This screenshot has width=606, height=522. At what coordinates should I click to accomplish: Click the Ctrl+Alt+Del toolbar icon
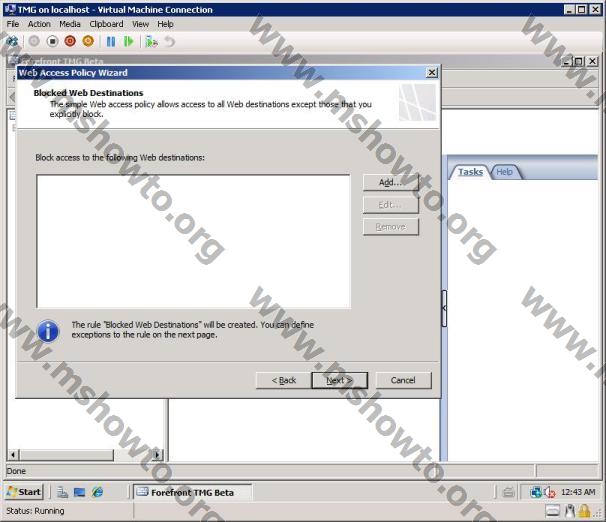(12, 41)
